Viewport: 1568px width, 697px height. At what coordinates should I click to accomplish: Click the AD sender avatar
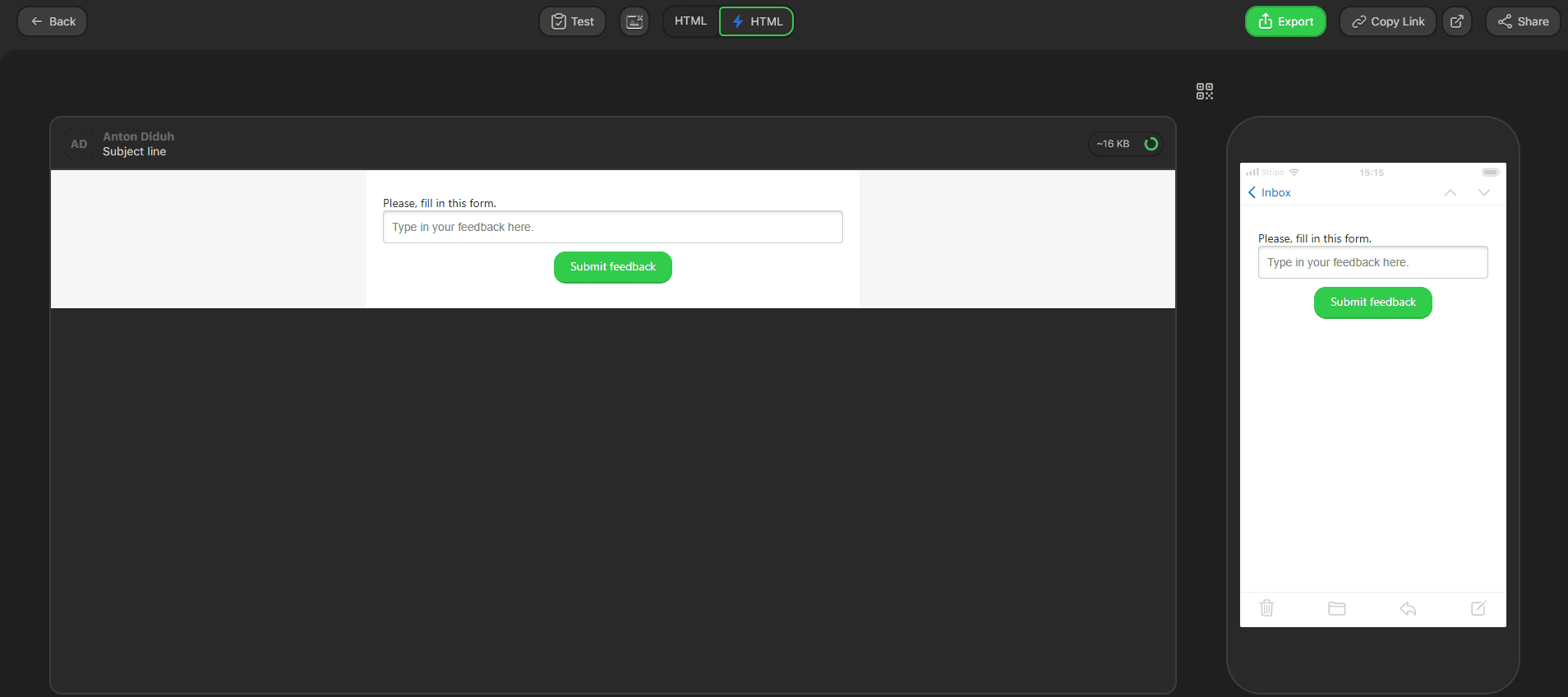tap(79, 144)
